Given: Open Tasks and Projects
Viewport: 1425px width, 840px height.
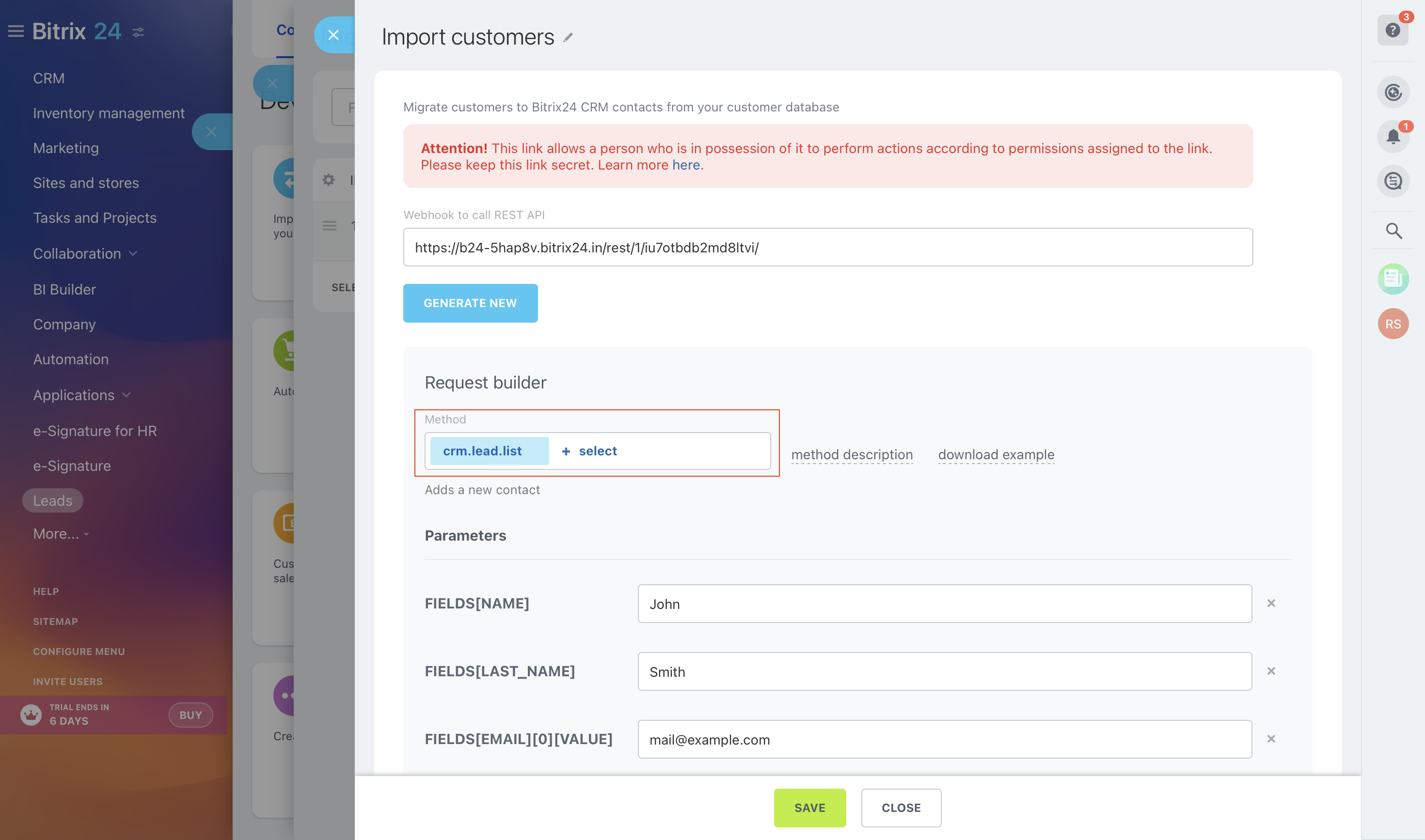Looking at the screenshot, I should click(x=95, y=218).
